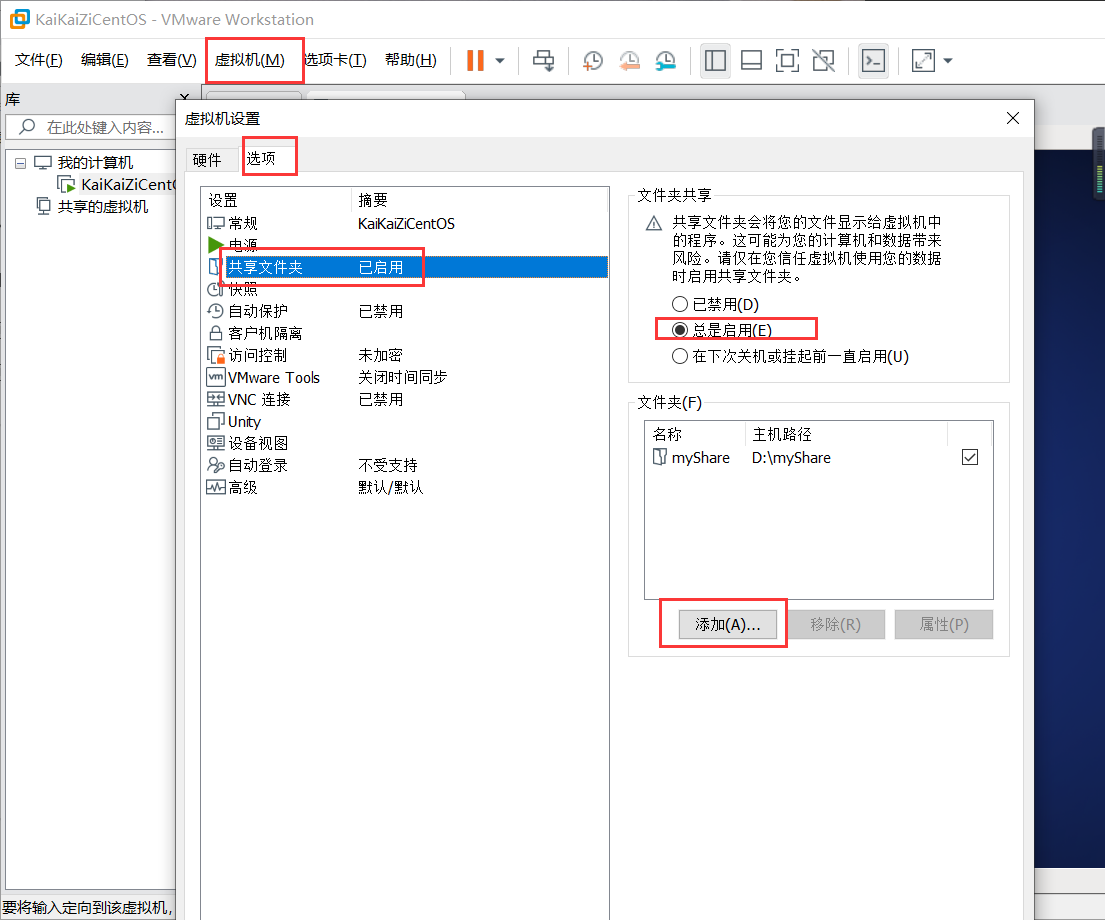Collapse 我的计算机 tree node

[x=20, y=163]
